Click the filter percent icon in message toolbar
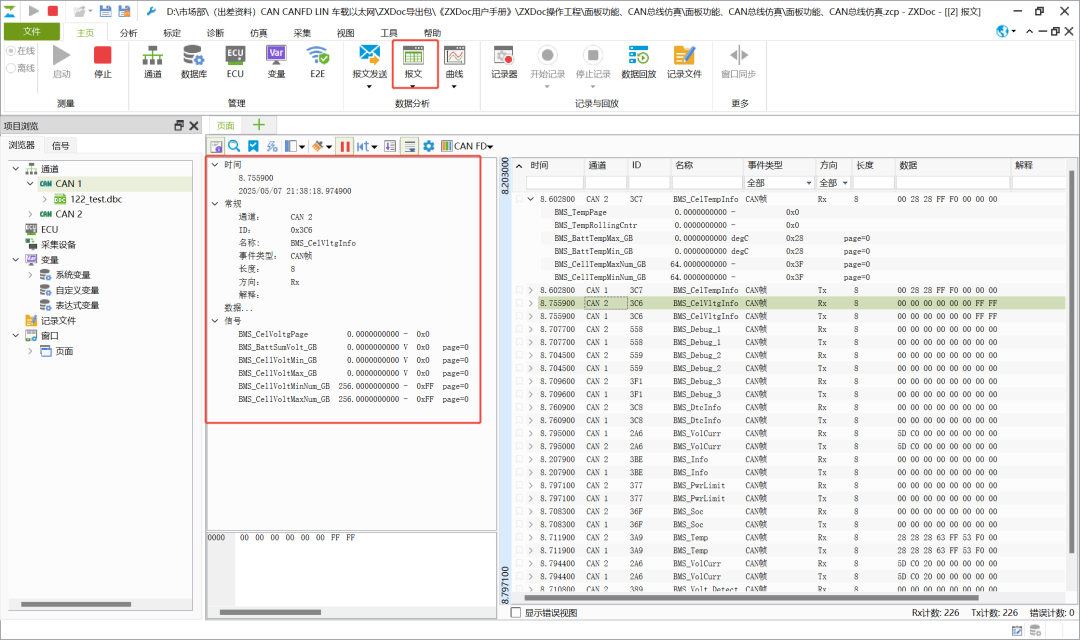Viewport: 1080px width, 640px height. [x=272, y=146]
